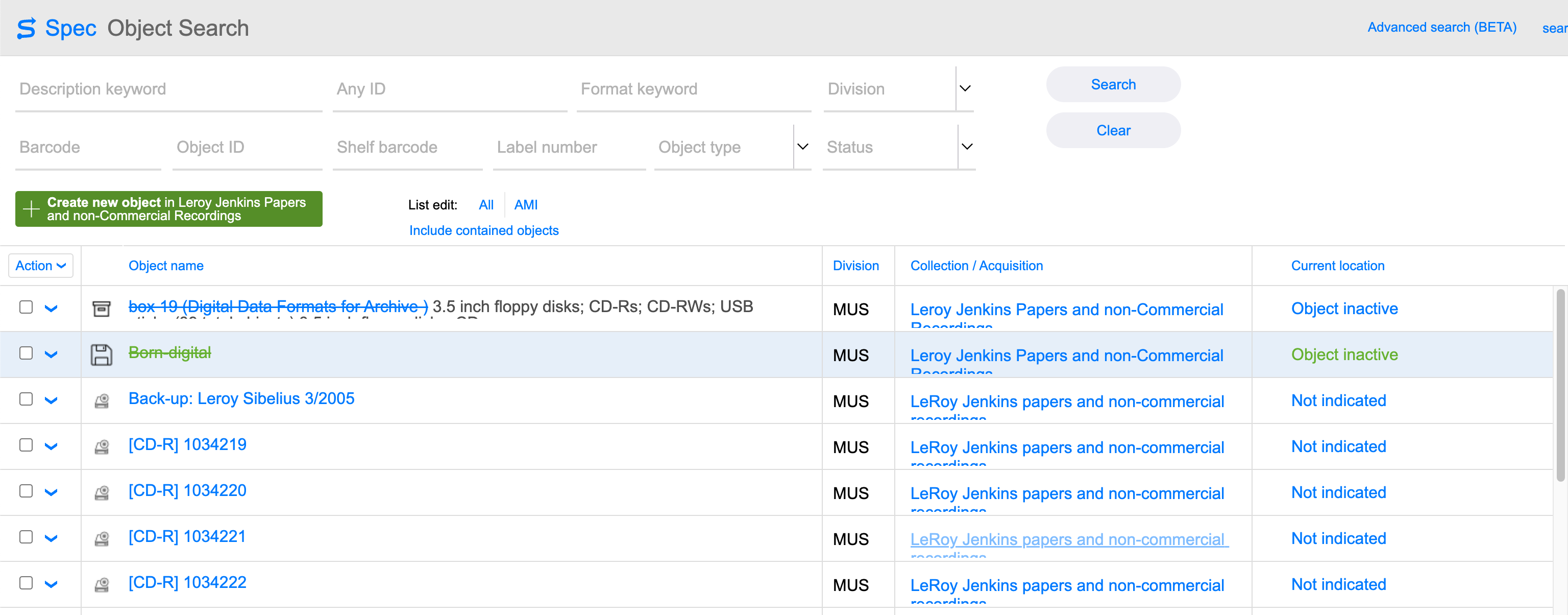Choose List edit AMI option
The image size is (1568, 615).
point(525,205)
